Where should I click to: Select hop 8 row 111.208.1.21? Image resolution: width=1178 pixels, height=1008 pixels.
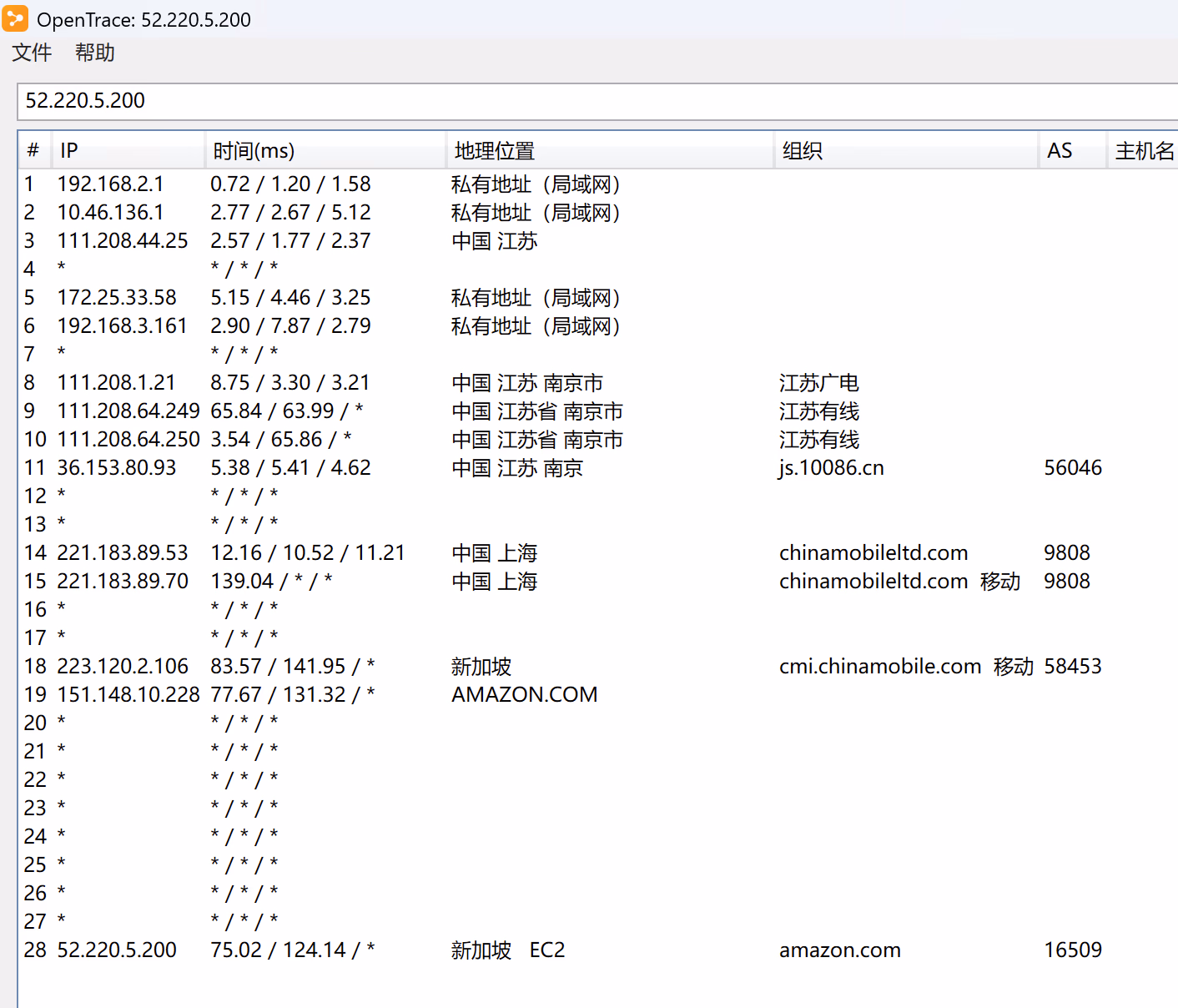click(x=116, y=383)
